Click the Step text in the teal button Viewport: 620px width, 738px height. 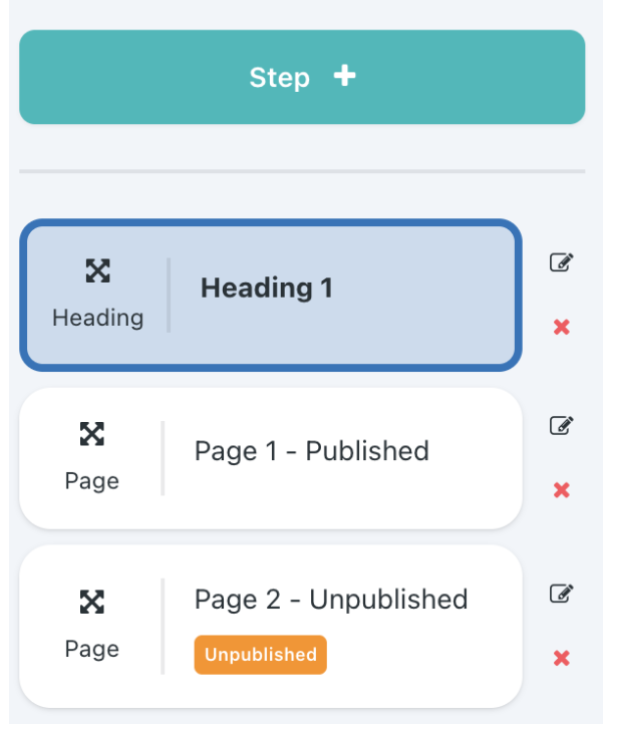[280, 78]
